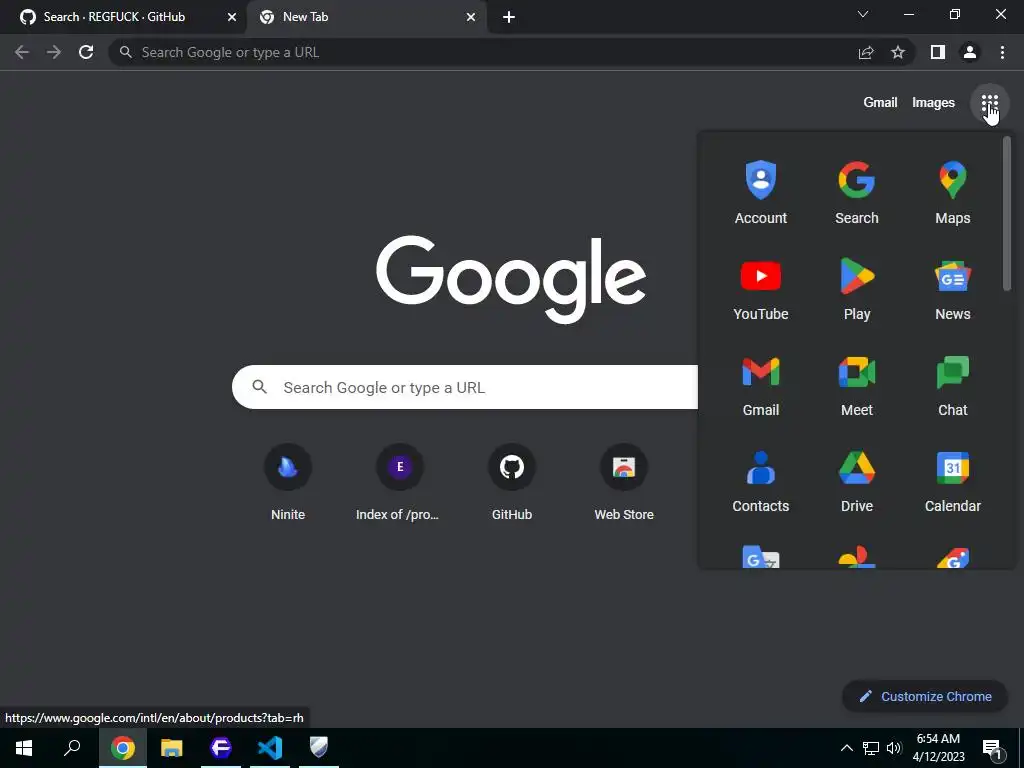Image resolution: width=1024 pixels, height=768 pixels.
Task: Open tab search dropdown arrow
Action: tap(863, 14)
